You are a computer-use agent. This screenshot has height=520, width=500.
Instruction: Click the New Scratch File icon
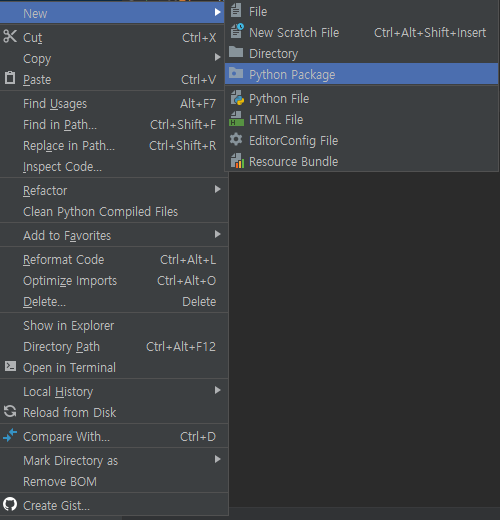237,31
